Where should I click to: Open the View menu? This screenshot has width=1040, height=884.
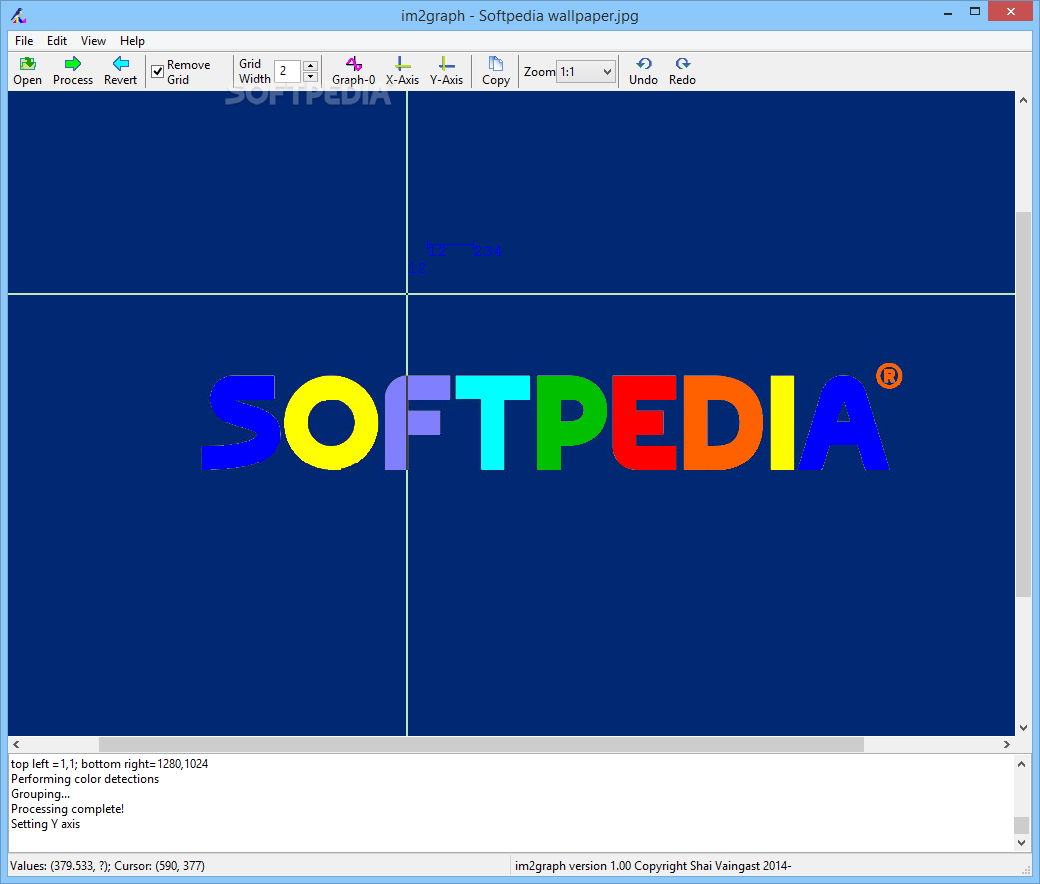94,41
